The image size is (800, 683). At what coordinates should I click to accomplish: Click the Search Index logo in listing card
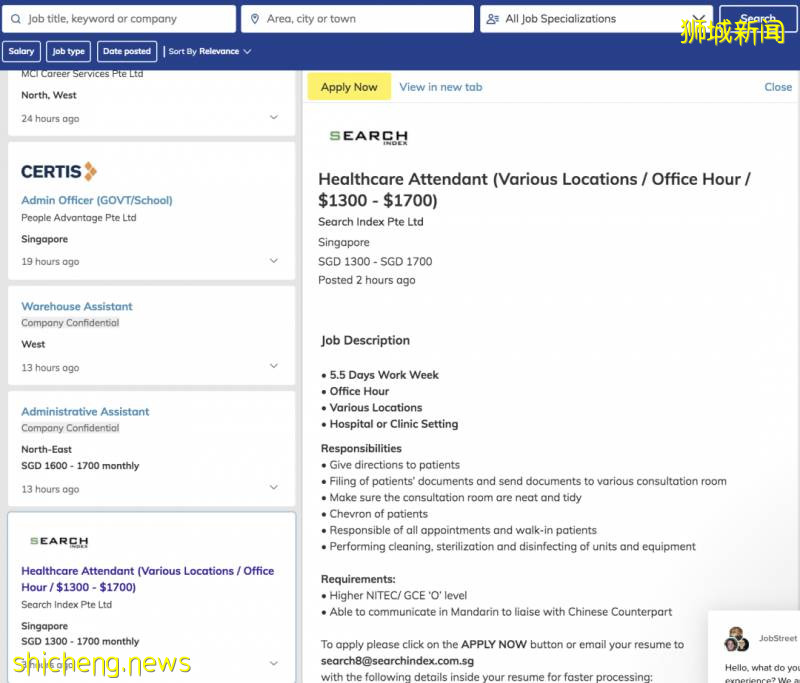[x=58, y=542]
